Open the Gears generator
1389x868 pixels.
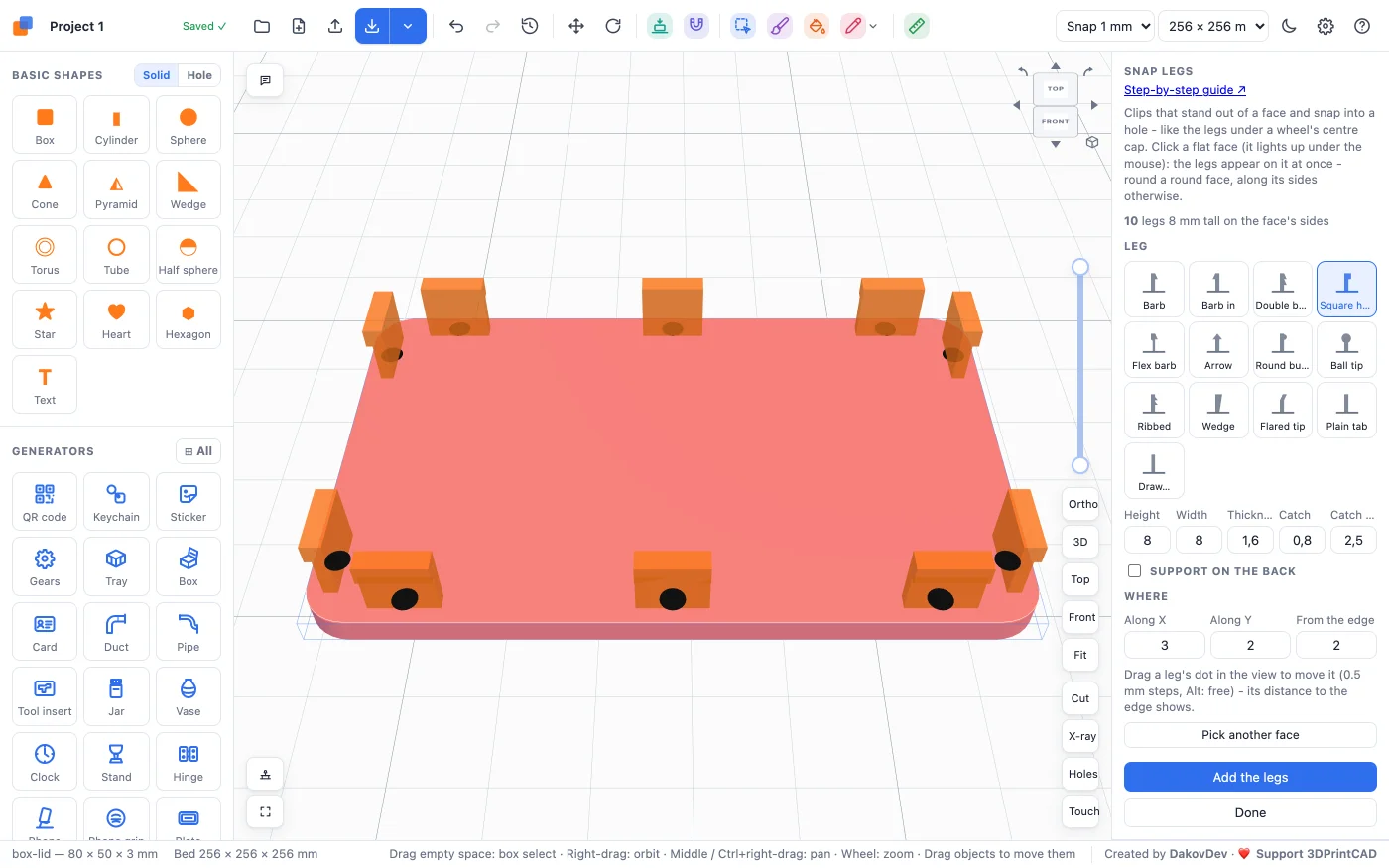[x=45, y=566]
